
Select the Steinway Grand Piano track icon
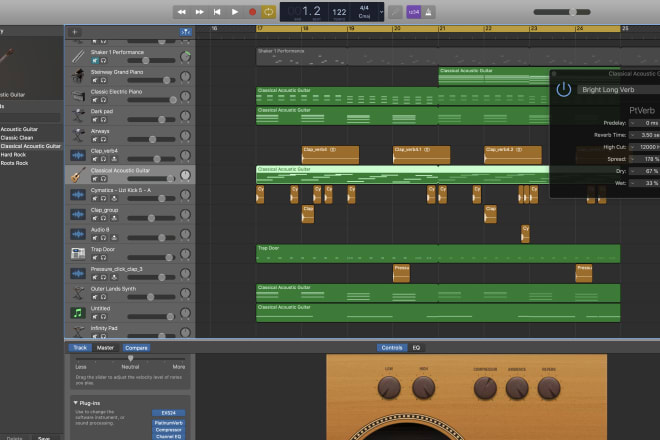78,76
